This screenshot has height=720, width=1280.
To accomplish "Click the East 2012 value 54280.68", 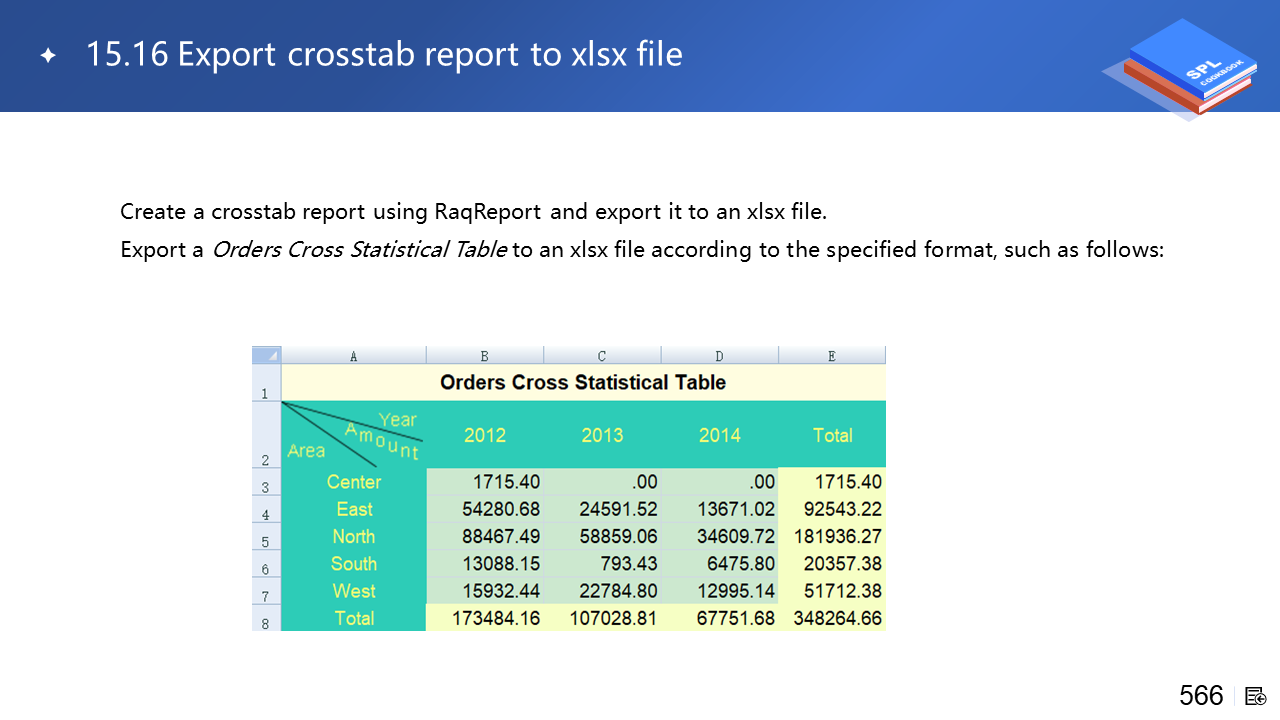I will (x=500, y=510).
